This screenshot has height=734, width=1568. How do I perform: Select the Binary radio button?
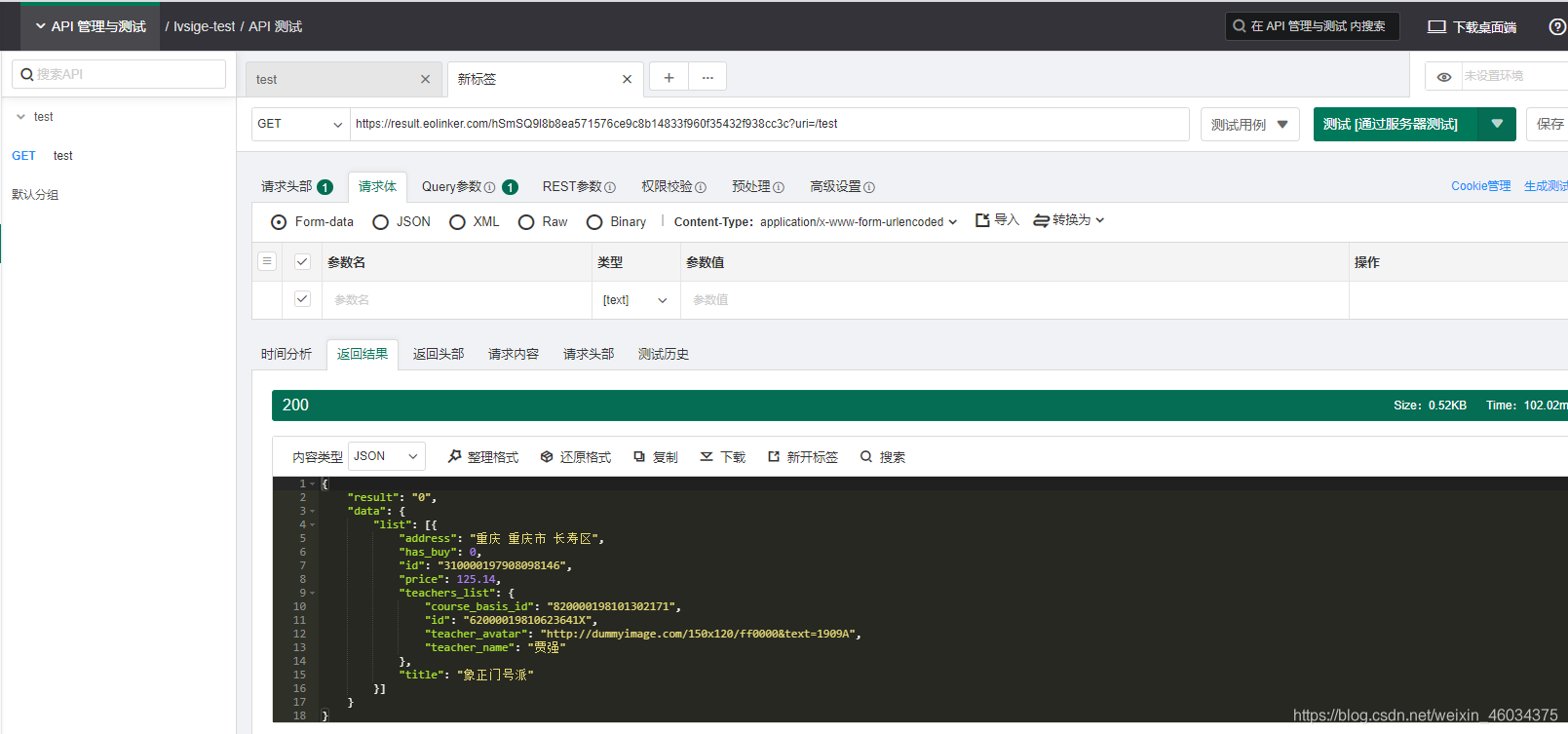pos(594,222)
